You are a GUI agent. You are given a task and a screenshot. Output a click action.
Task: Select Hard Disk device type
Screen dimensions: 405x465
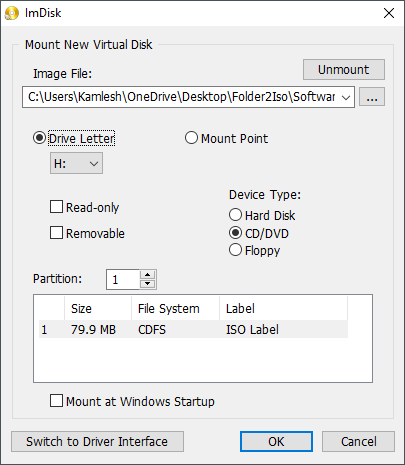pyautogui.click(x=235, y=215)
